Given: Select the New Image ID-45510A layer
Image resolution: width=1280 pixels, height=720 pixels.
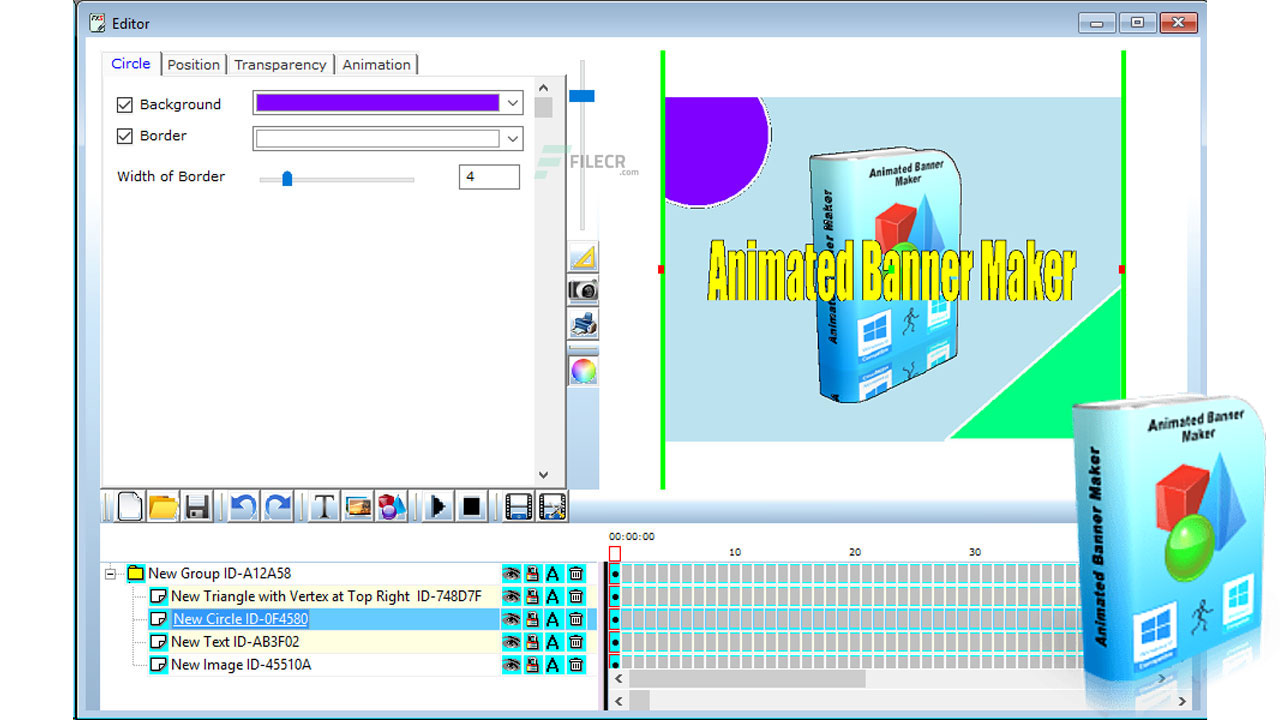Looking at the screenshot, I should 241,665.
